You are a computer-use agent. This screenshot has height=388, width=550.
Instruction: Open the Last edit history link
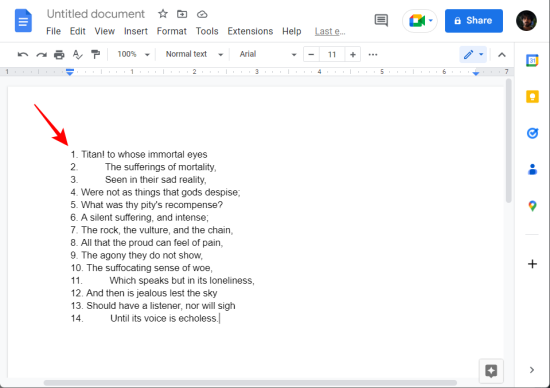tap(330, 32)
